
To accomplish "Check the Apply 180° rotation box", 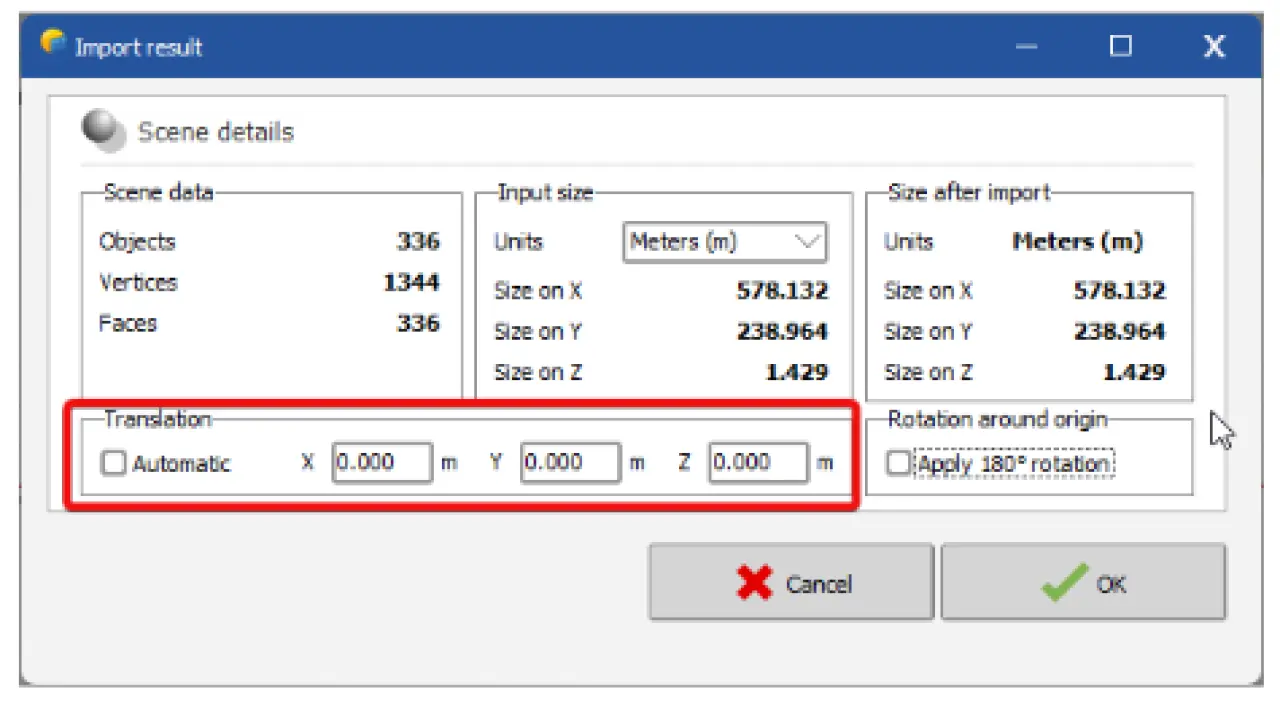I will click(900, 464).
